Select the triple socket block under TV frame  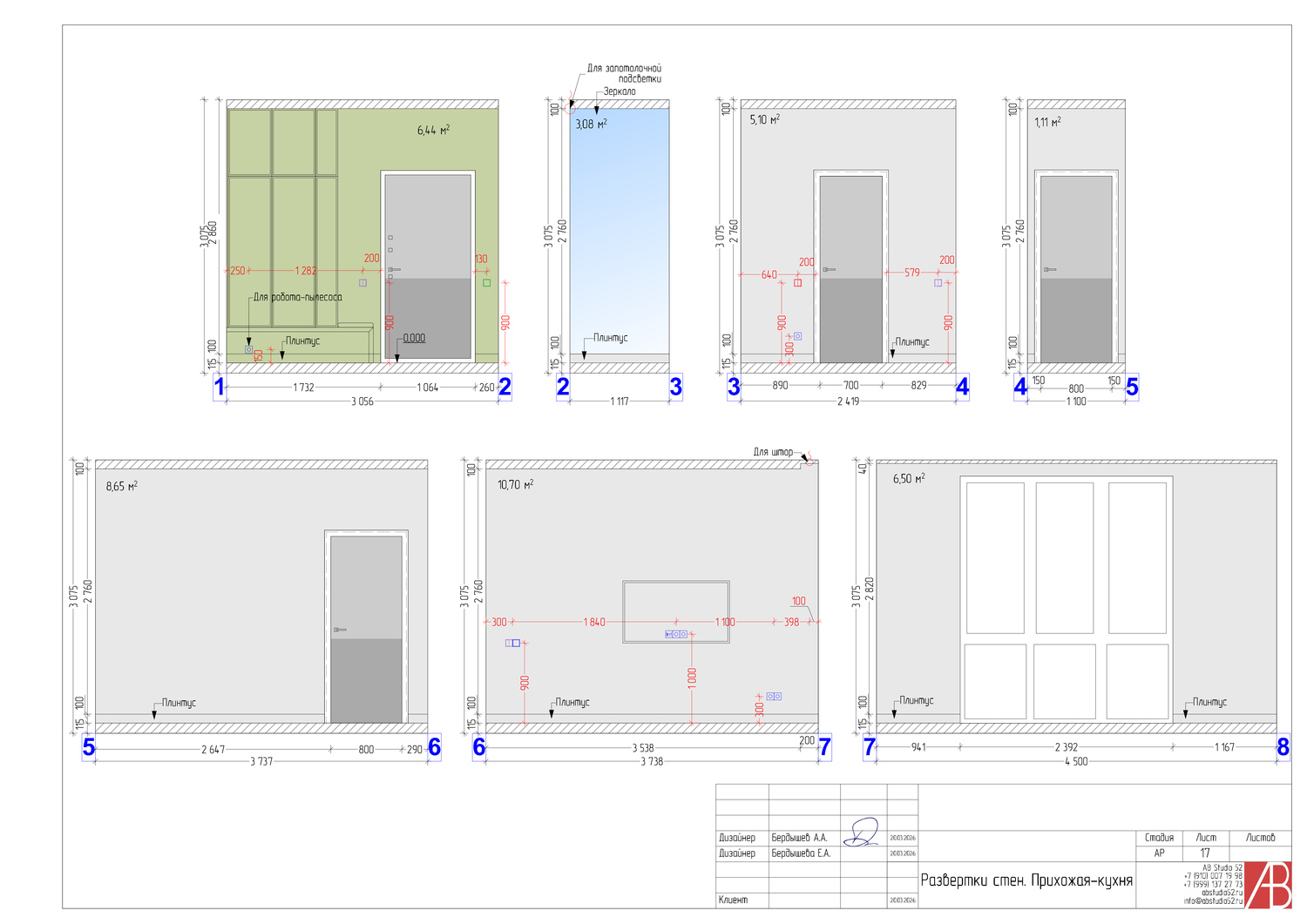coord(676,634)
